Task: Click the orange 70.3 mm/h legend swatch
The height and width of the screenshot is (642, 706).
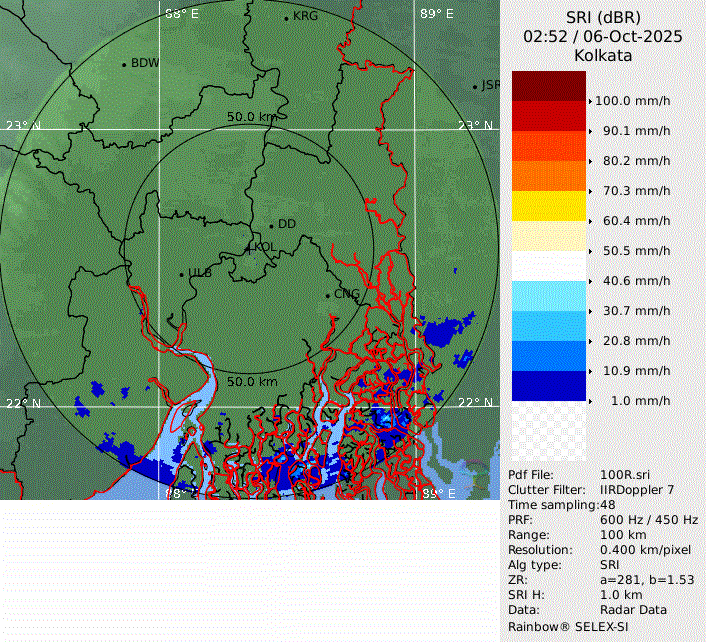Action: pyautogui.click(x=548, y=176)
